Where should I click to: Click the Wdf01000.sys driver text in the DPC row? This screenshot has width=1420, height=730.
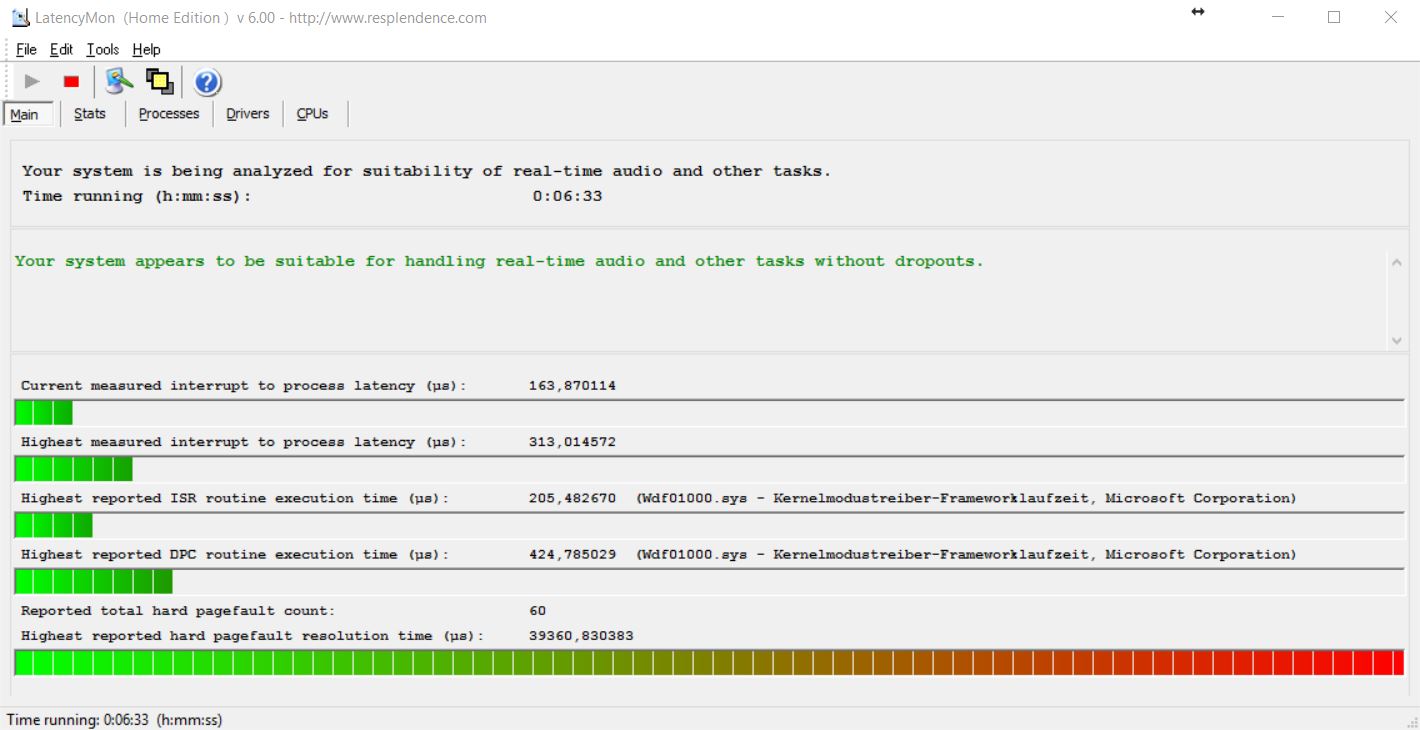[x=966, y=554]
